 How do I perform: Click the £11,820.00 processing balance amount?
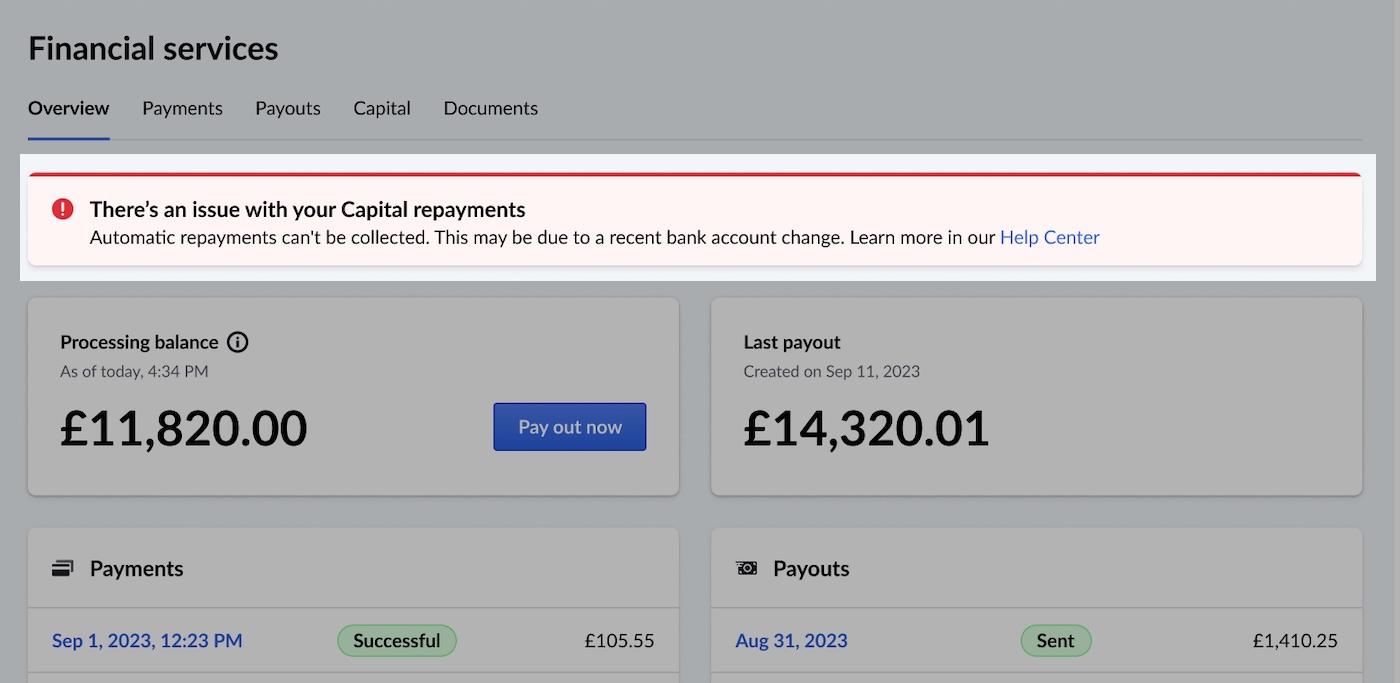(x=182, y=428)
